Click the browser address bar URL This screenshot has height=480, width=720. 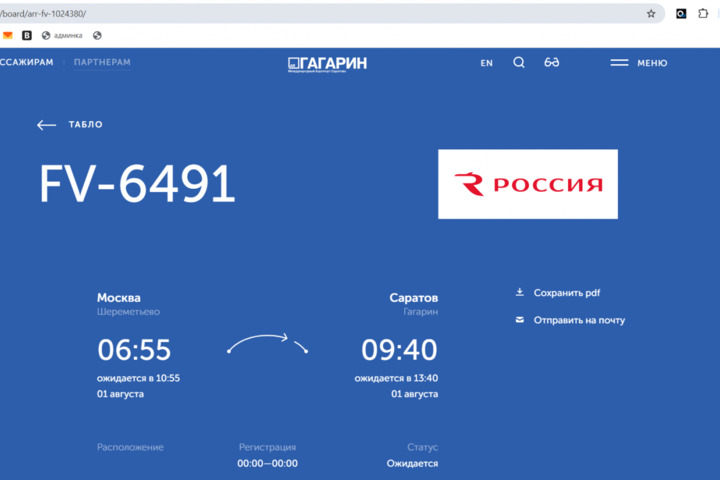(44, 14)
